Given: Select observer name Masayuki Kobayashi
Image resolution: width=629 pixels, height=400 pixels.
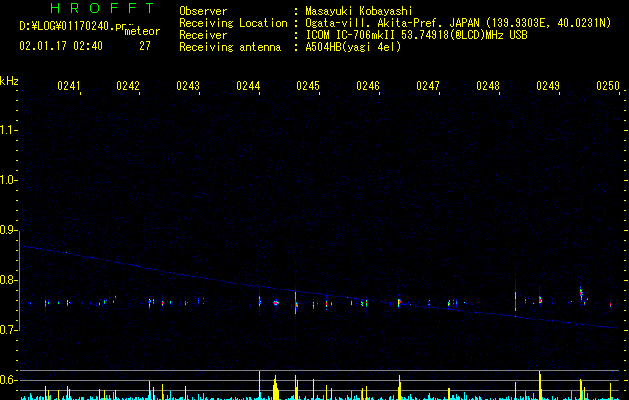Looking at the screenshot, I should [359, 11].
